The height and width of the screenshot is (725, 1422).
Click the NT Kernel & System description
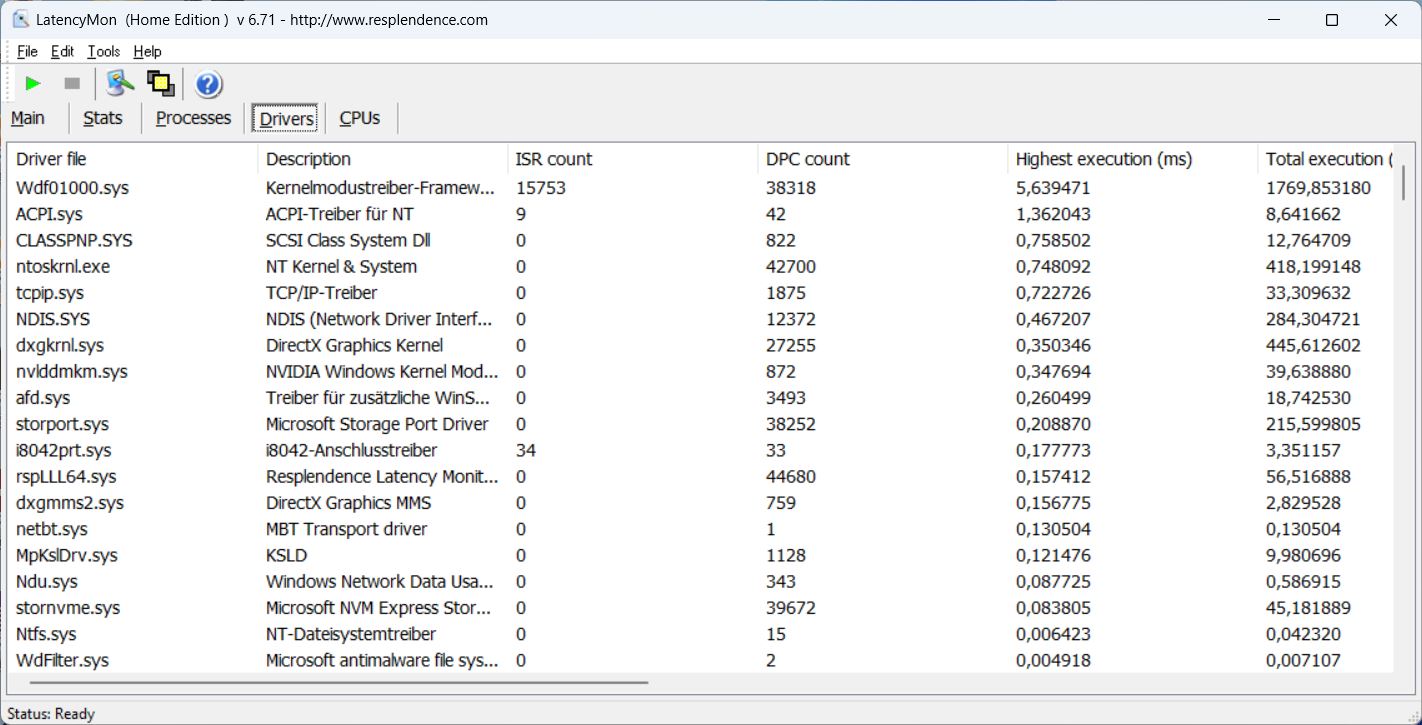pos(341,267)
